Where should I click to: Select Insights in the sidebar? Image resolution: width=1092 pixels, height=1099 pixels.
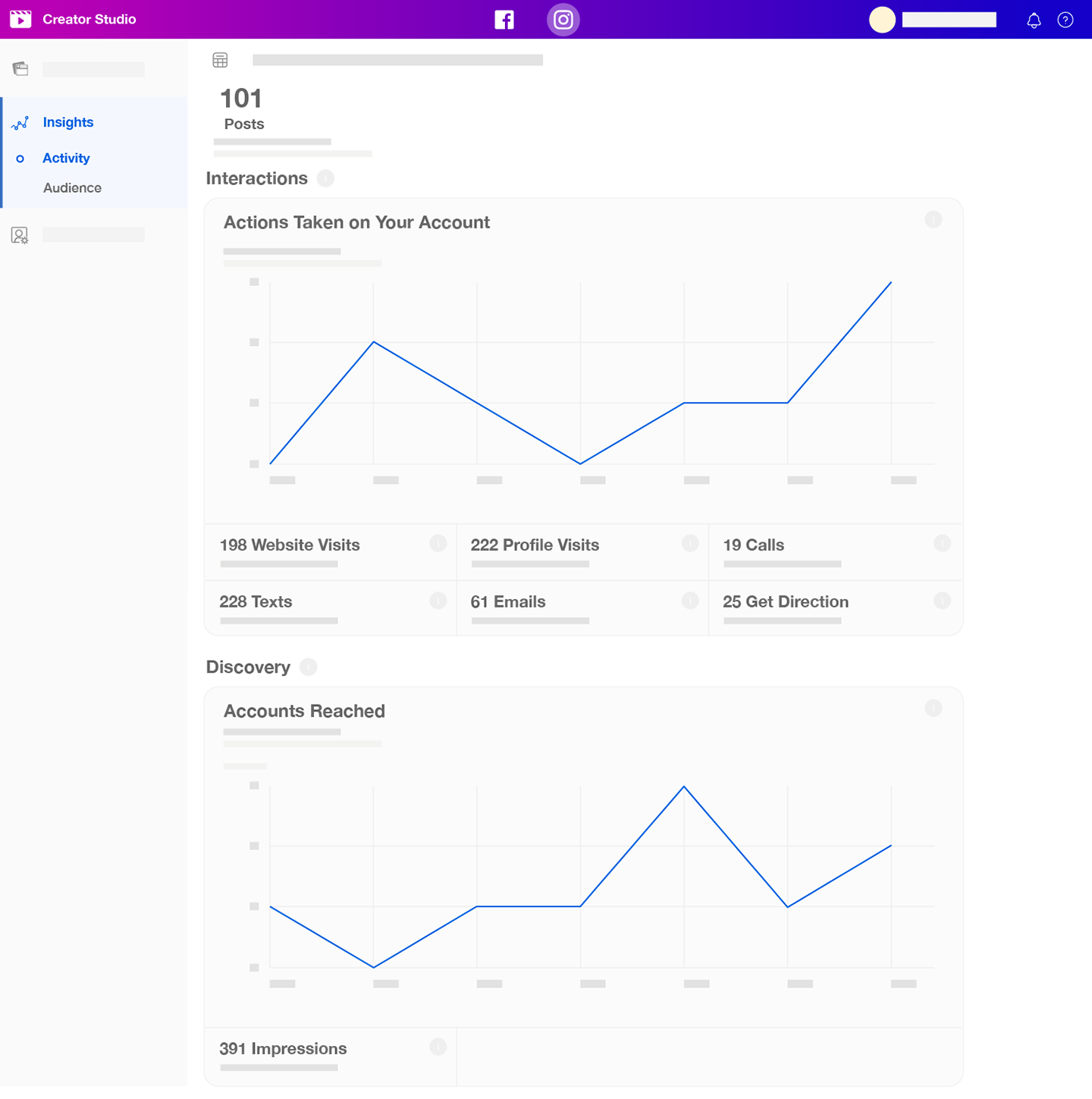tap(68, 122)
